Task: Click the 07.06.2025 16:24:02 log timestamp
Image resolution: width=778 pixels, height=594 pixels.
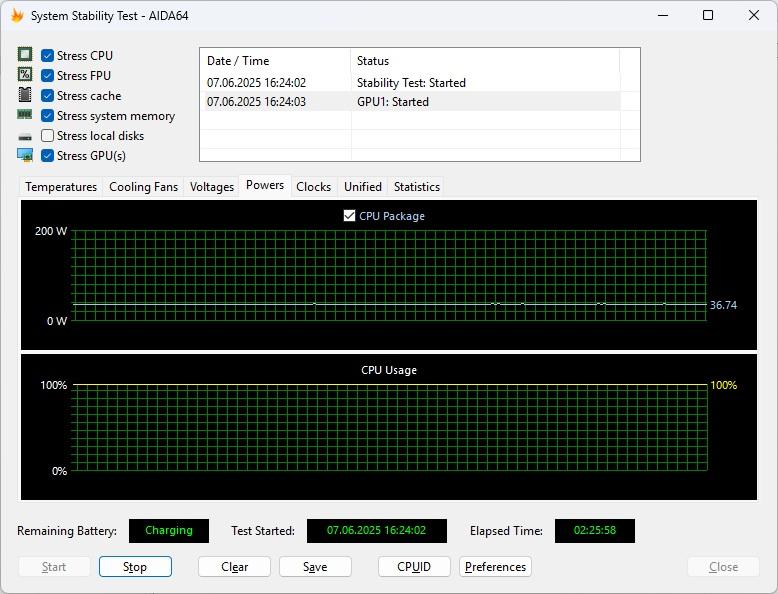Action: point(256,83)
